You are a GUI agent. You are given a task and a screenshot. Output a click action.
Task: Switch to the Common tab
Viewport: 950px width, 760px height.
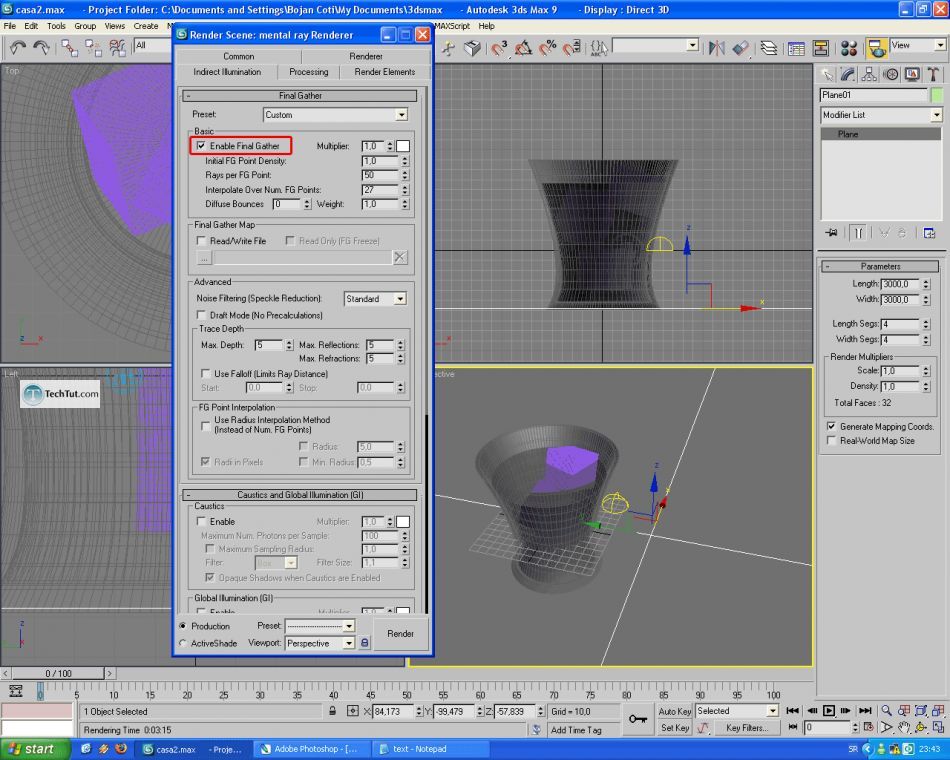pos(239,56)
